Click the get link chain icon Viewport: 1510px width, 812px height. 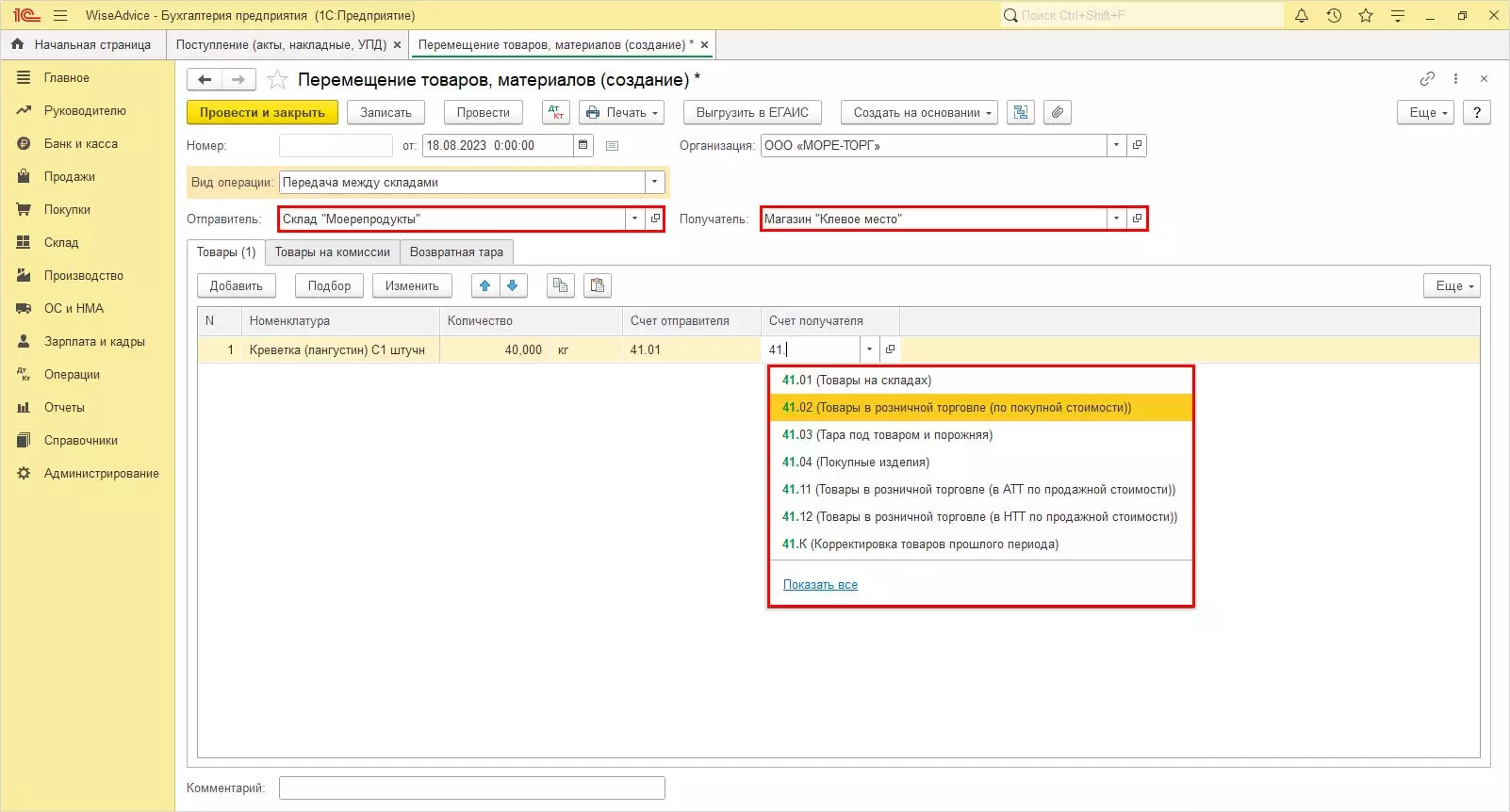pos(1427,79)
